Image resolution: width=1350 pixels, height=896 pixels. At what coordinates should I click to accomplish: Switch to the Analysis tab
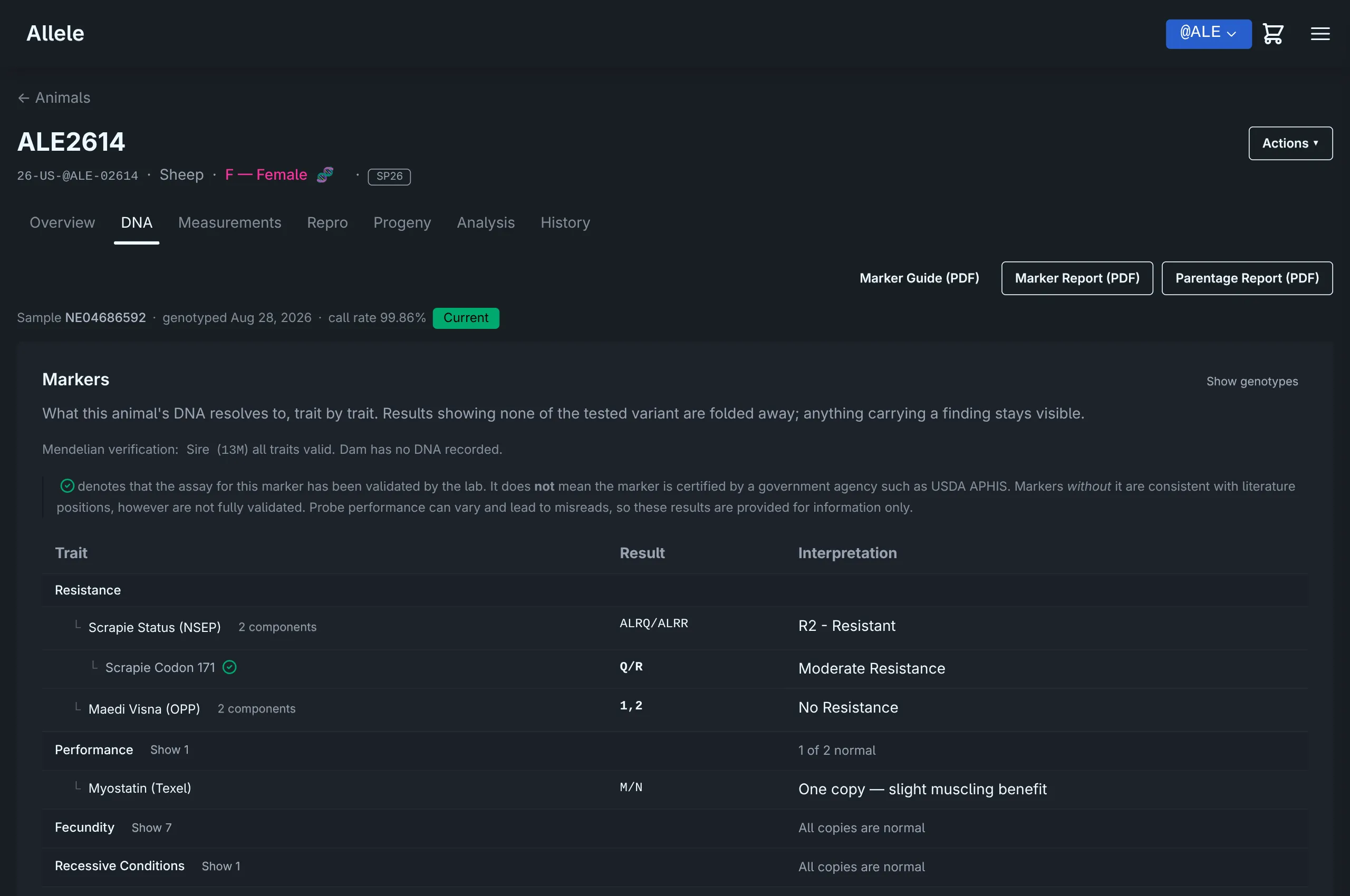point(486,222)
